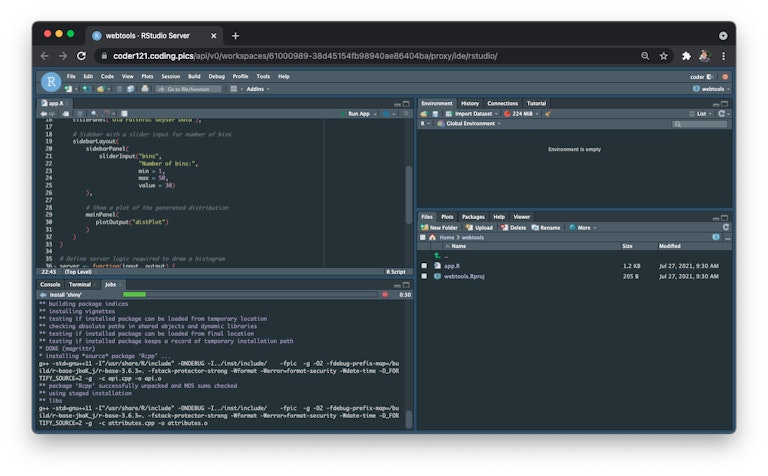Click the publish icon next to Run App

(386, 114)
